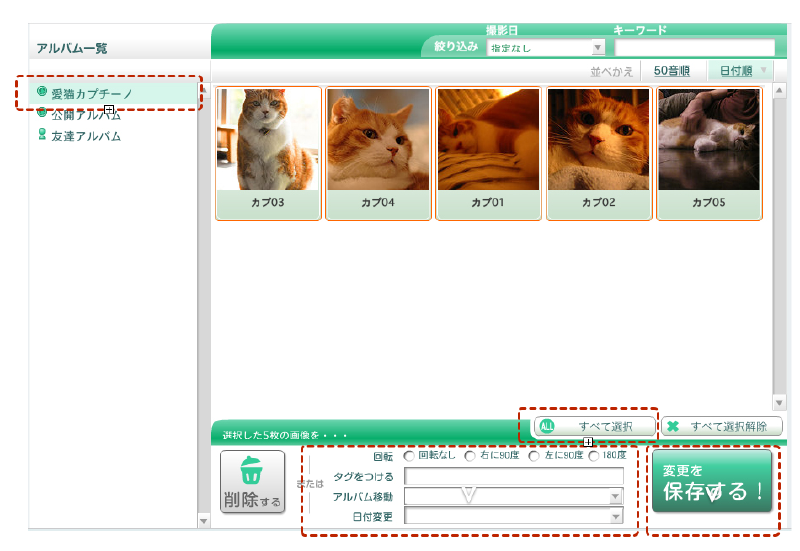Image resolution: width=800 pixels, height=551 pixels.
Task: Click the キーワード search field
Action: pyautogui.click(x=694, y=47)
